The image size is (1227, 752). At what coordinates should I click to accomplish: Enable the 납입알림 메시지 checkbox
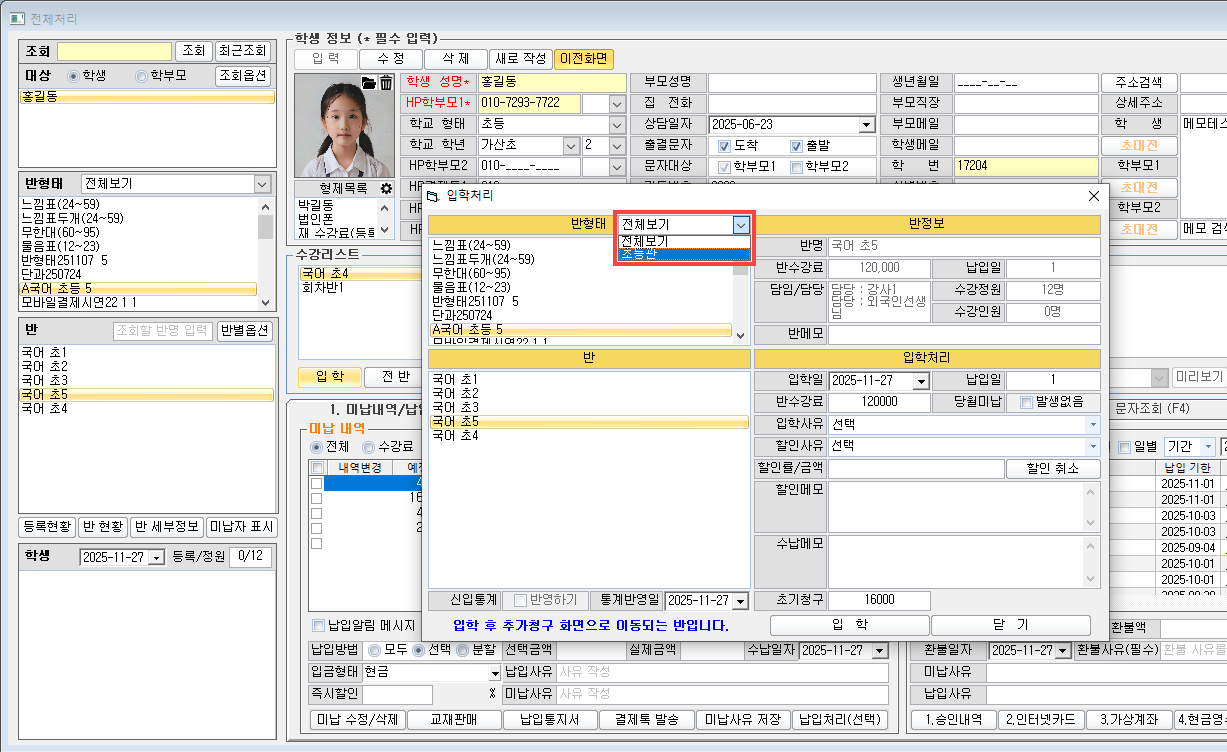pos(319,626)
